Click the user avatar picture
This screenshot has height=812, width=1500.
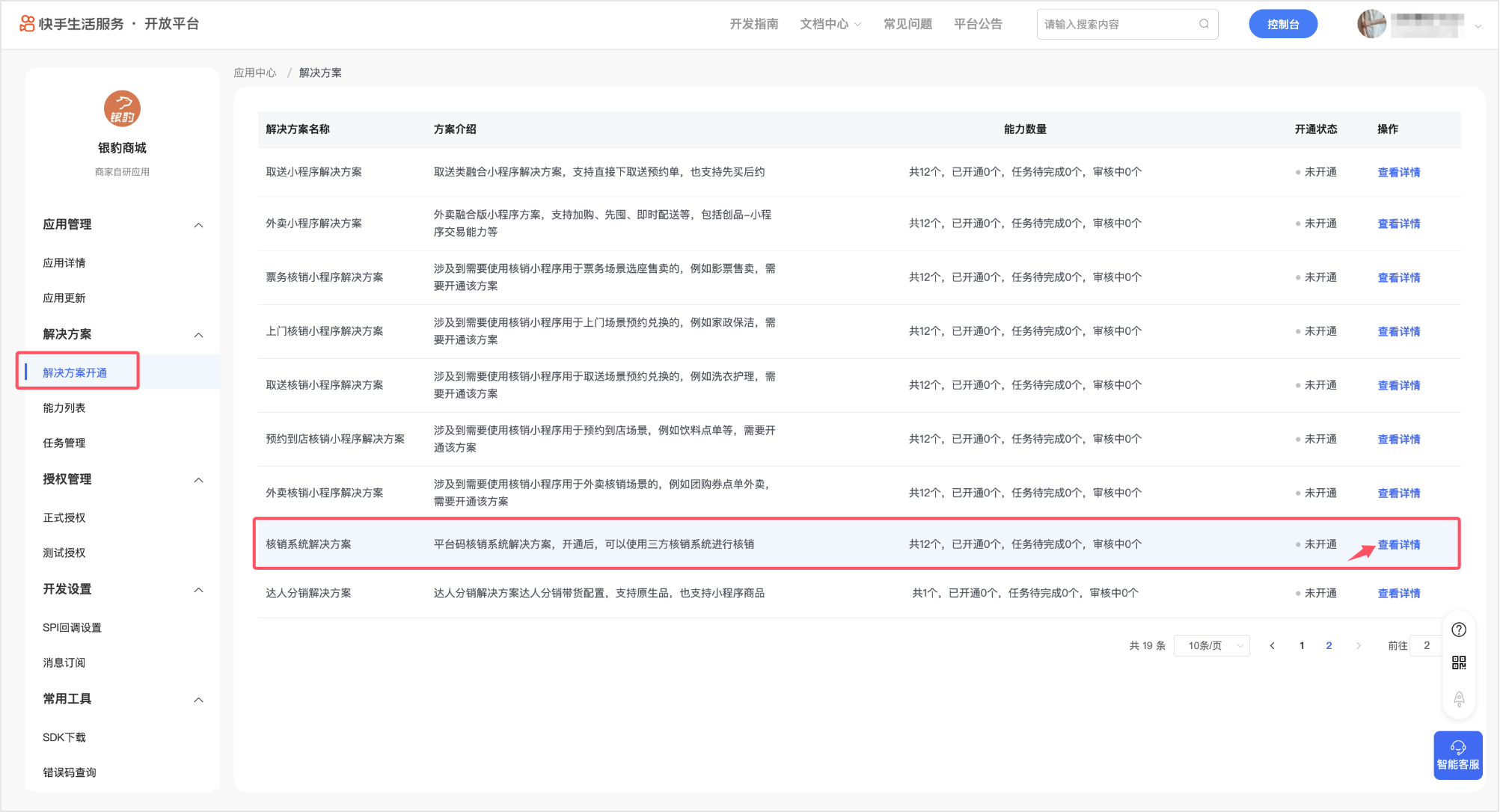tap(1371, 24)
